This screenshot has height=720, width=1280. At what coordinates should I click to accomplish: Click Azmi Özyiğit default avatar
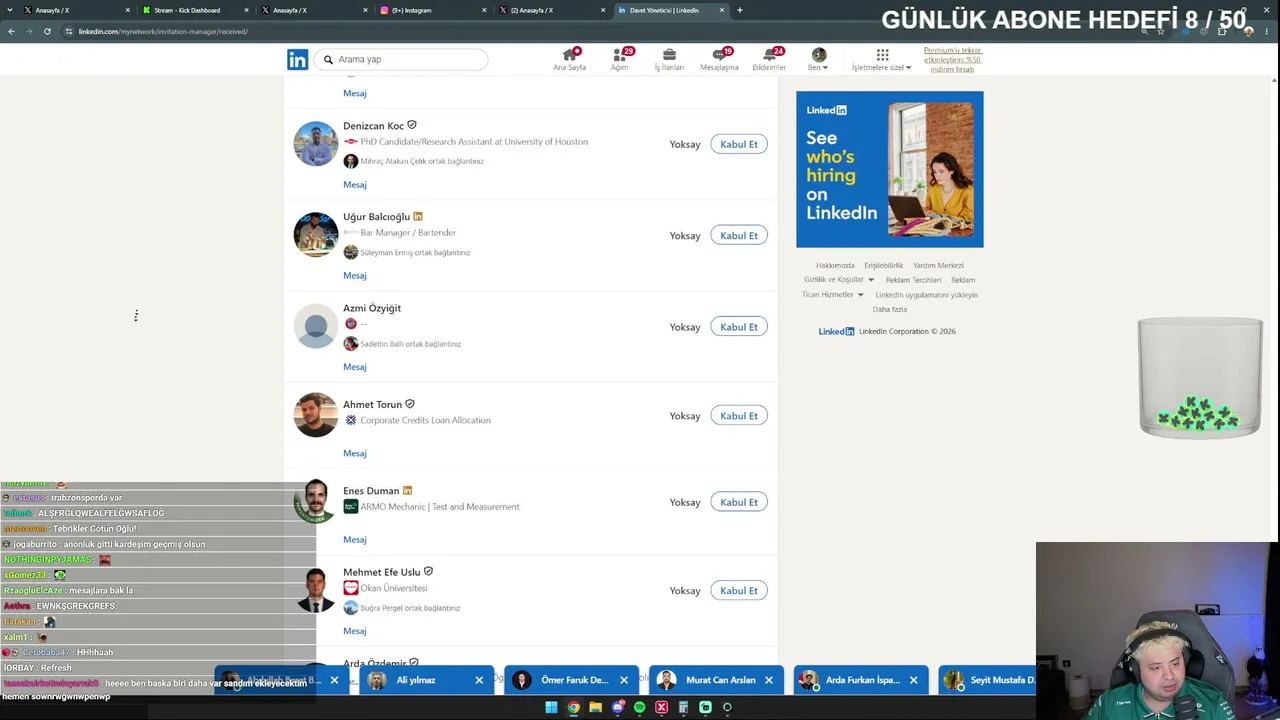click(316, 327)
